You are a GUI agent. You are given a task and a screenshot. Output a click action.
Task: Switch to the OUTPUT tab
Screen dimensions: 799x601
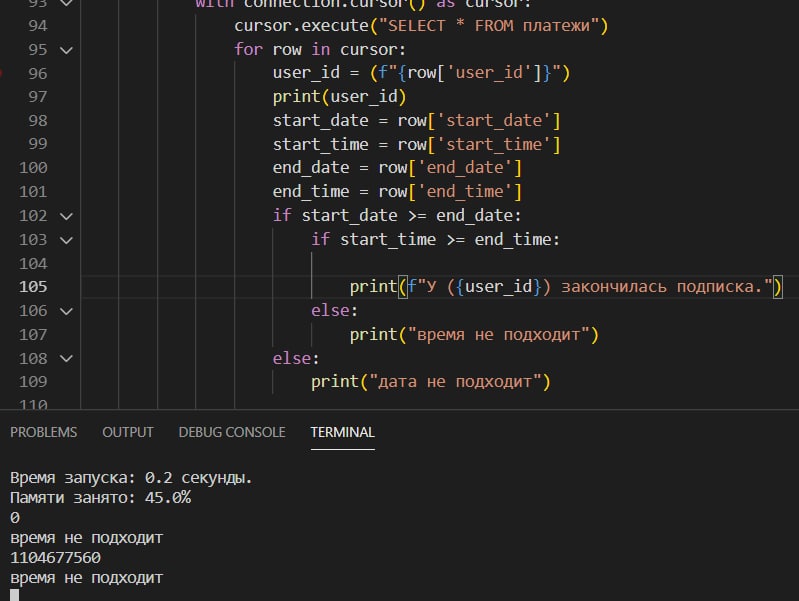(x=128, y=432)
